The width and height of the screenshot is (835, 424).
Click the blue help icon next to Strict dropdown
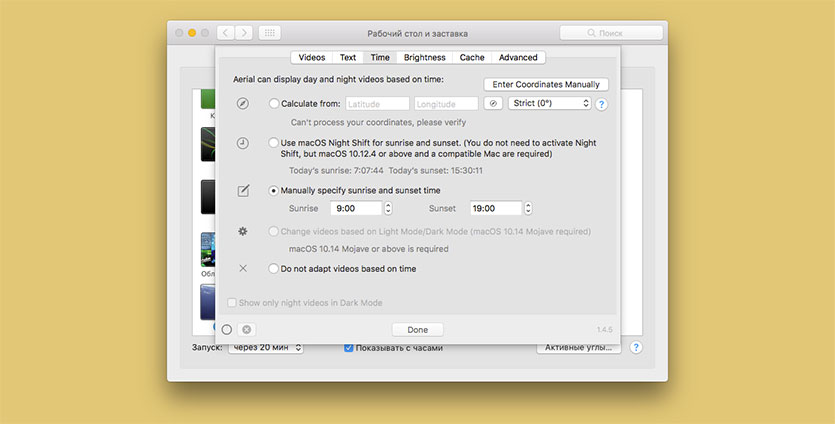pos(602,104)
